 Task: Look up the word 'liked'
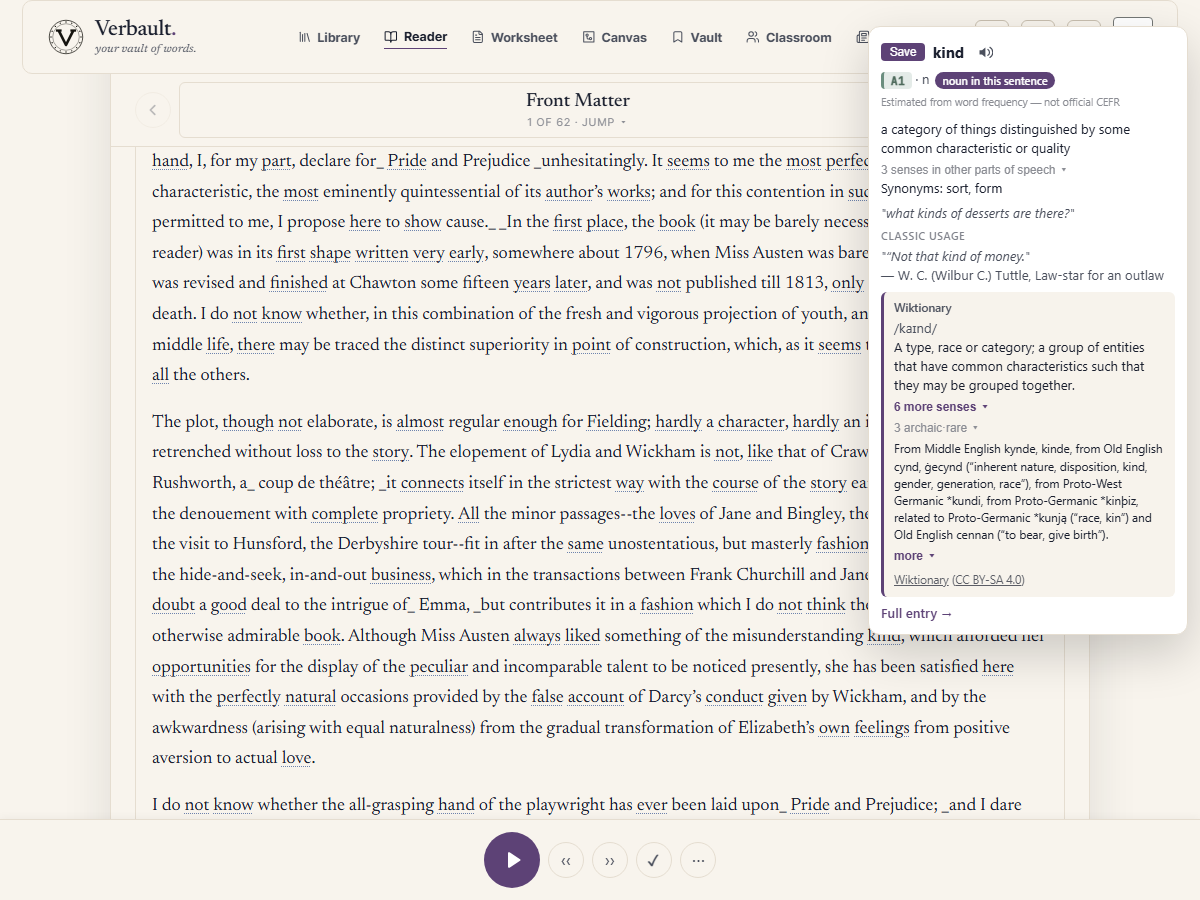click(582, 636)
